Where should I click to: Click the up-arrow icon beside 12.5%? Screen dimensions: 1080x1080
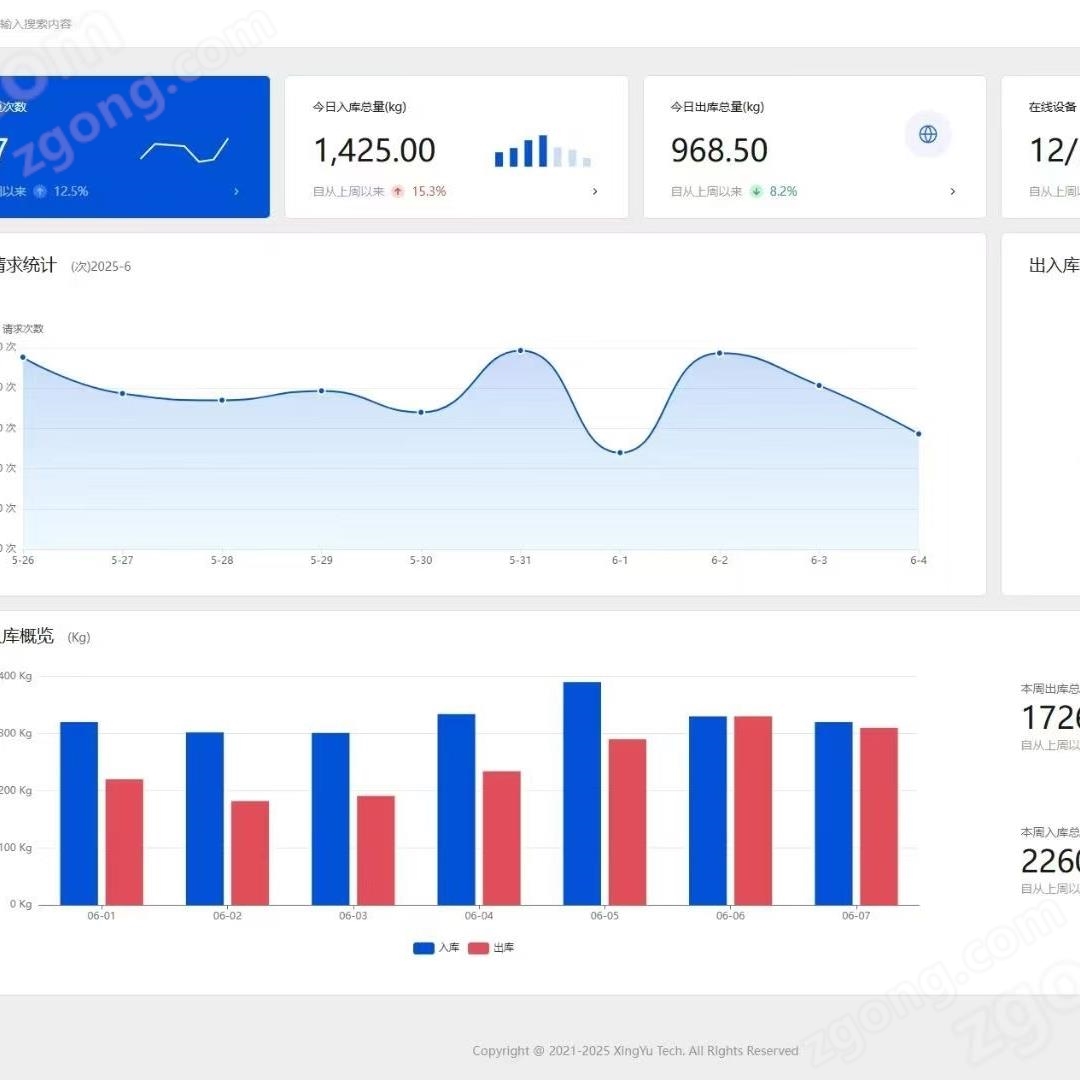click(40, 191)
